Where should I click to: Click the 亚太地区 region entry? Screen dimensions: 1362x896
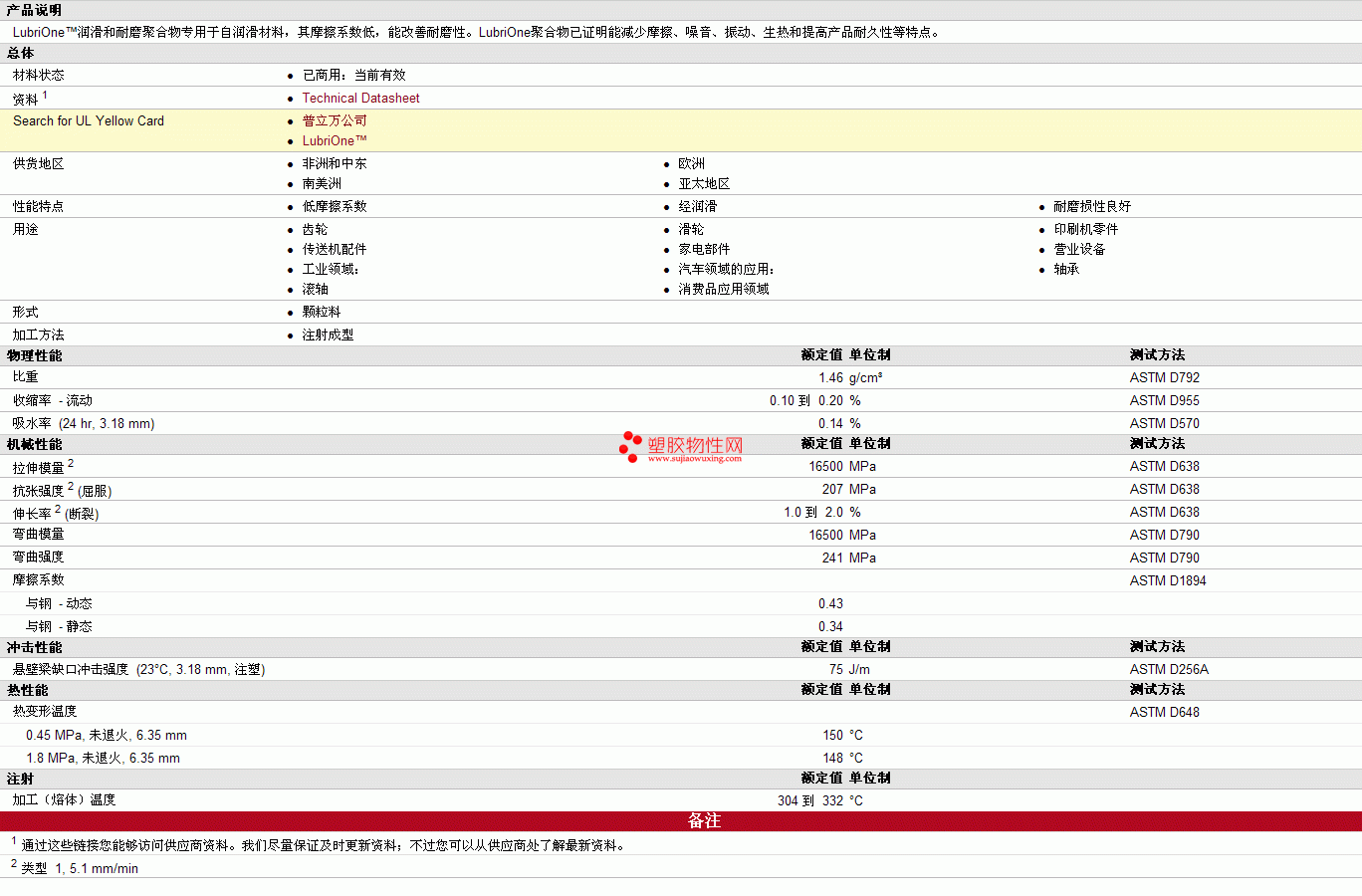pos(704,183)
